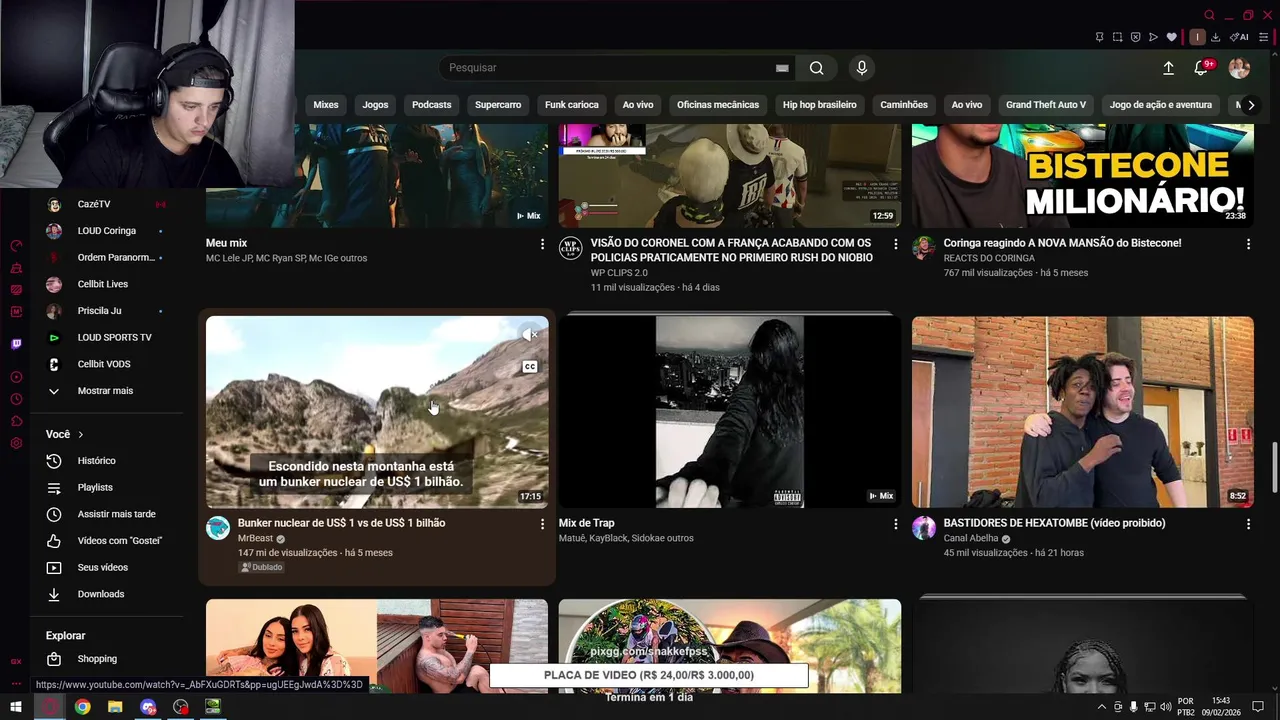Open more options for BASTIDORES DE HEXATOMBE video
Viewport: 1280px width, 720px height.
coord(1247,524)
